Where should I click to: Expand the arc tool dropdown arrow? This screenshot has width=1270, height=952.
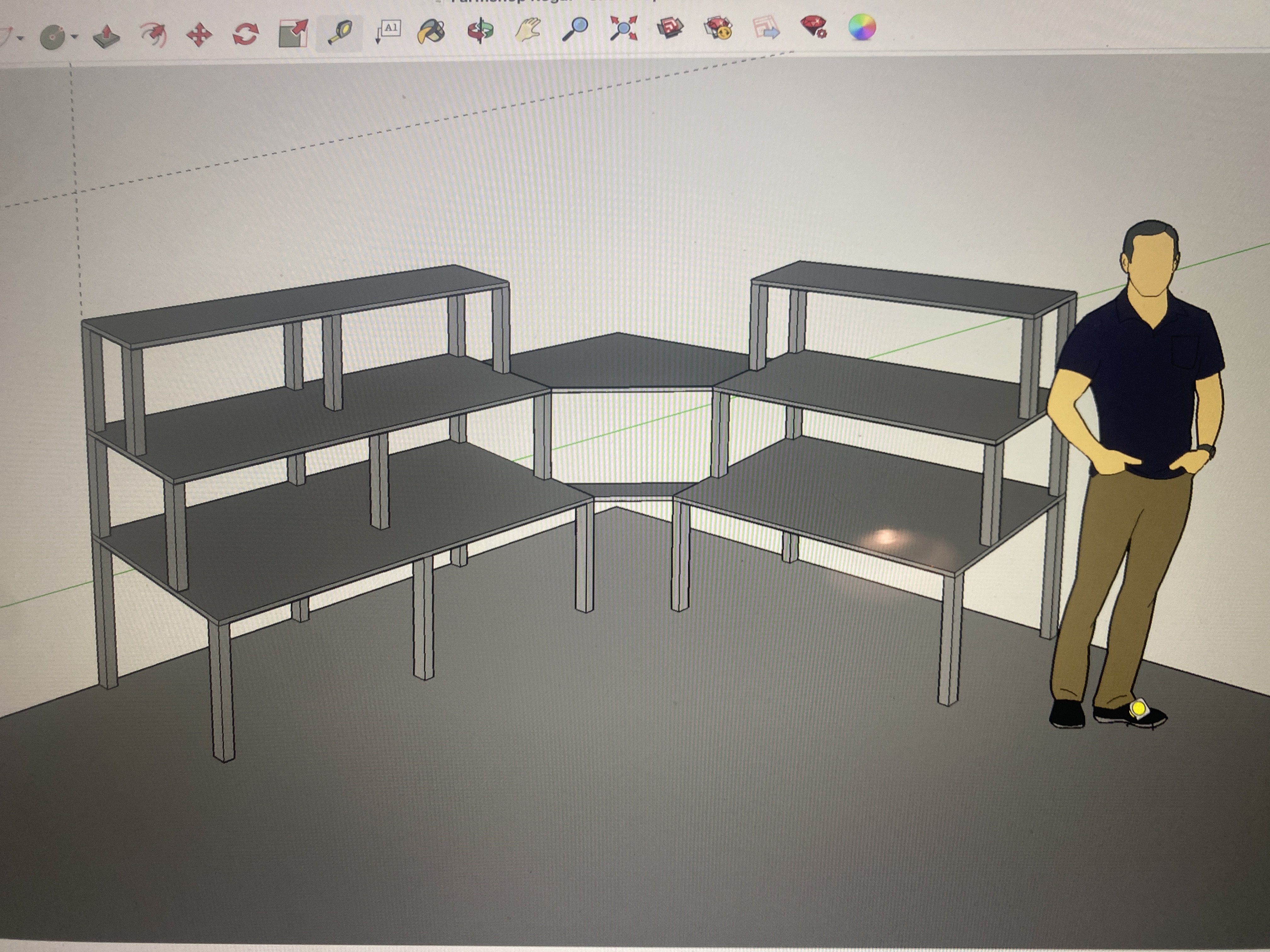coord(21,38)
